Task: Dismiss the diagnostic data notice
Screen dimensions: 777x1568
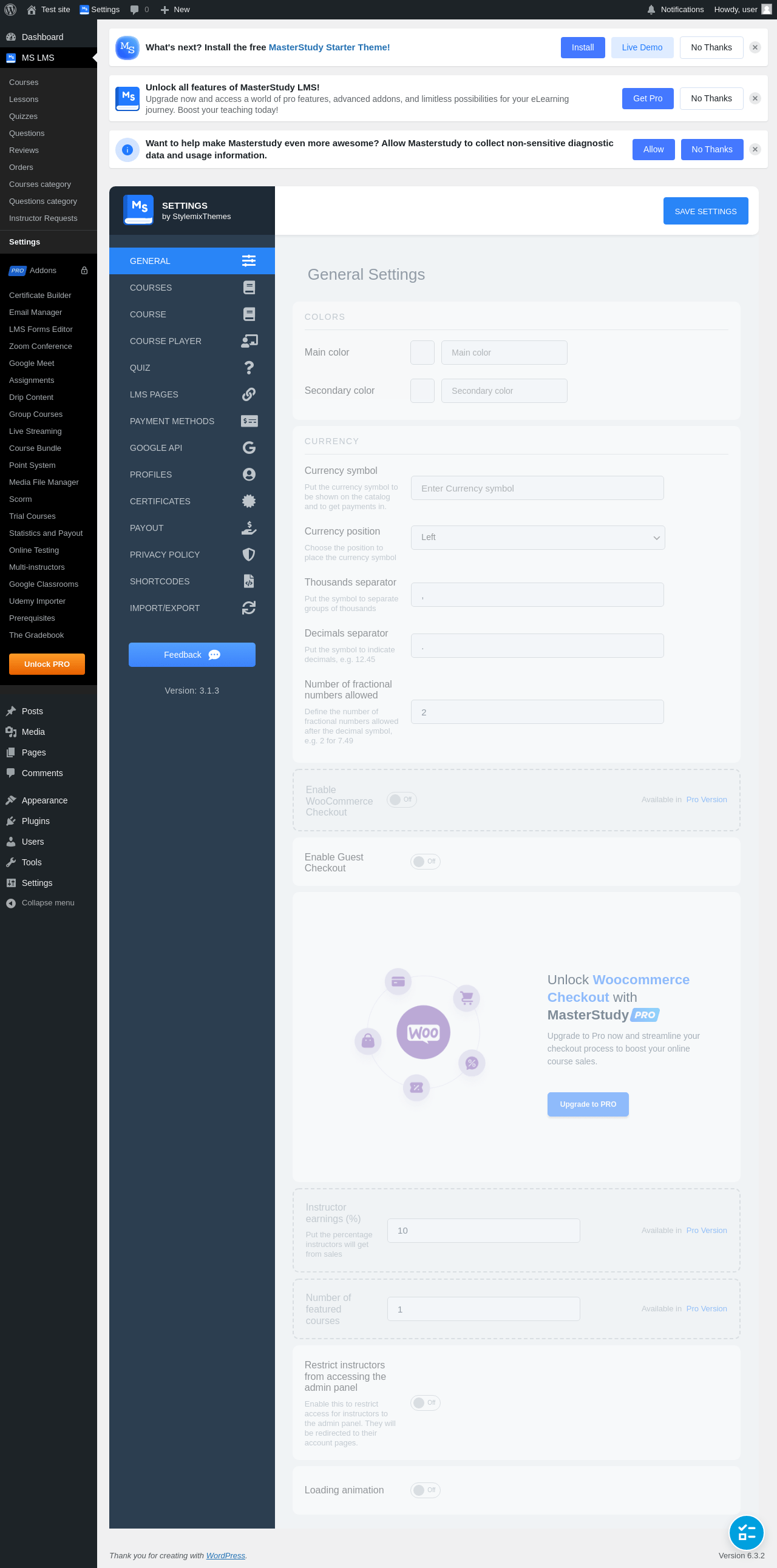Action: pos(755,150)
